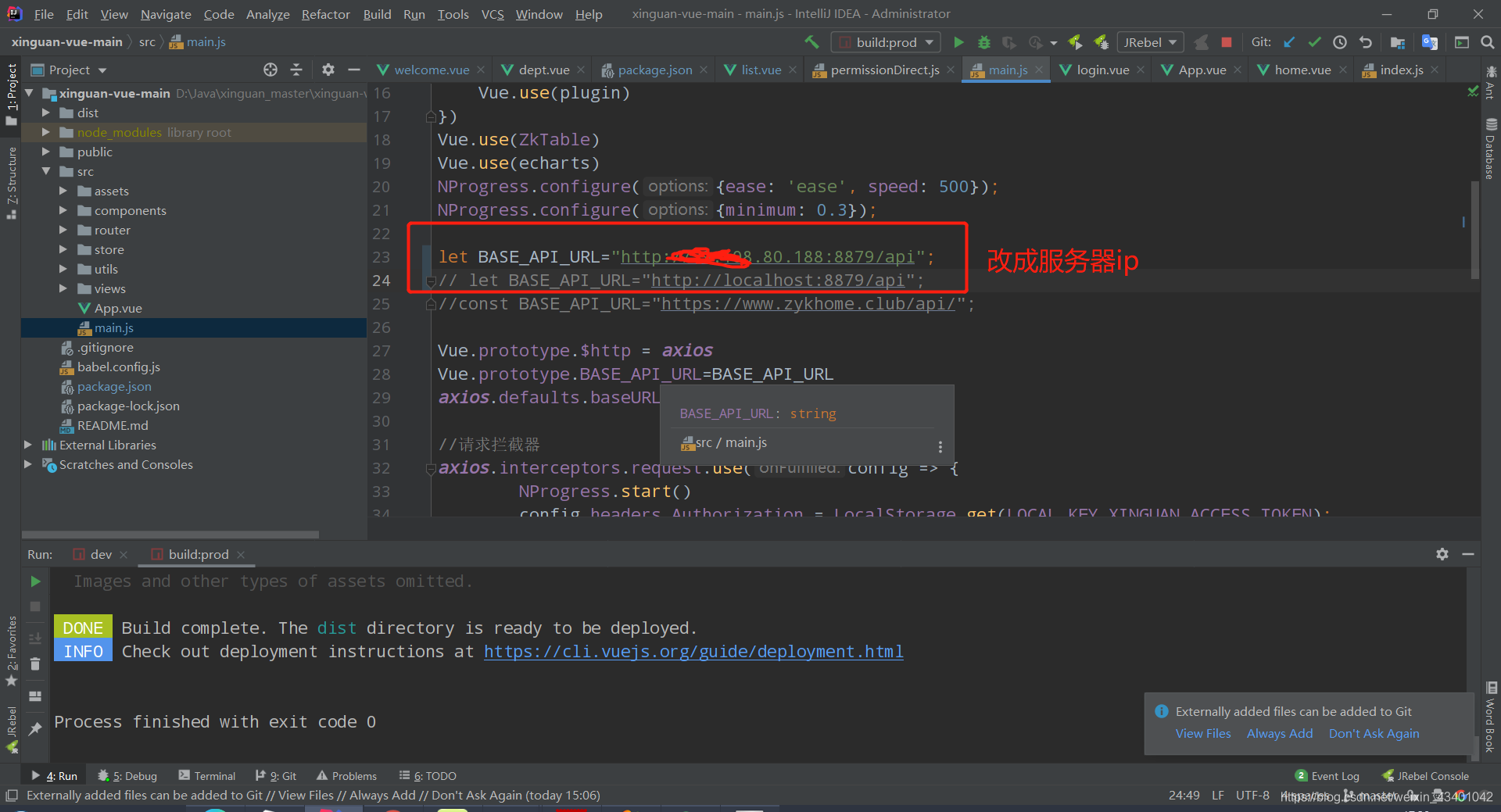
Task: Open the Refactor menu
Action: click(x=325, y=14)
